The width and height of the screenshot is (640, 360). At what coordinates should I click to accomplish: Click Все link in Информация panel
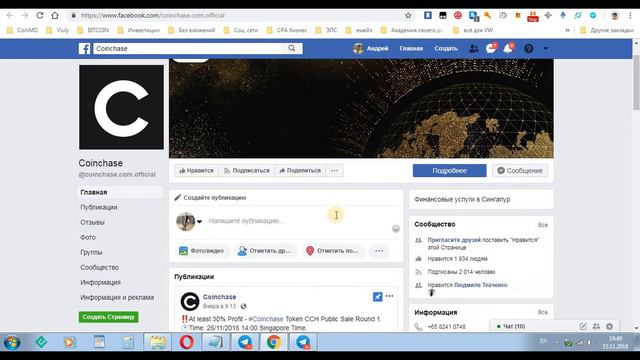(x=542, y=312)
